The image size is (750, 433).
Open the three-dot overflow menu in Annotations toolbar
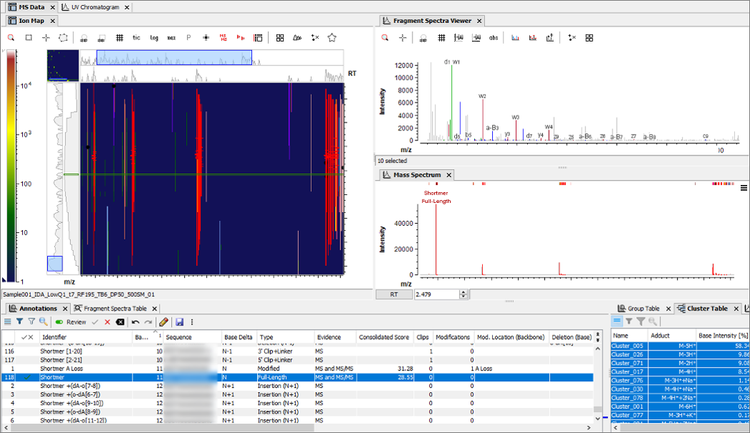click(192, 322)
